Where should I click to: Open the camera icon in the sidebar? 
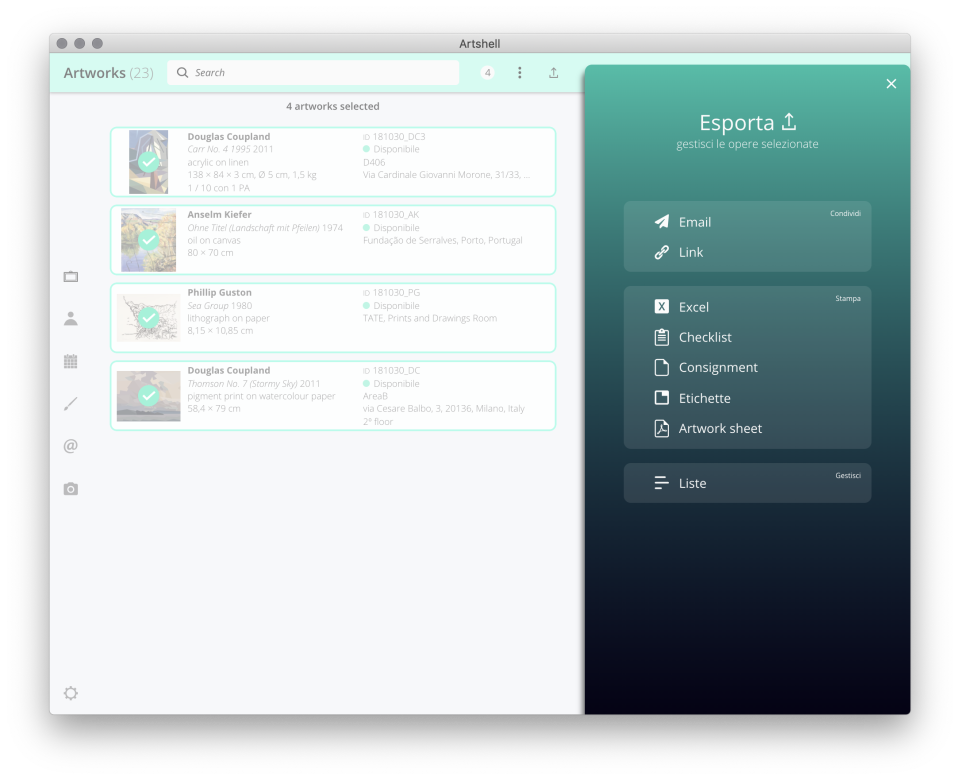point(70,488)
